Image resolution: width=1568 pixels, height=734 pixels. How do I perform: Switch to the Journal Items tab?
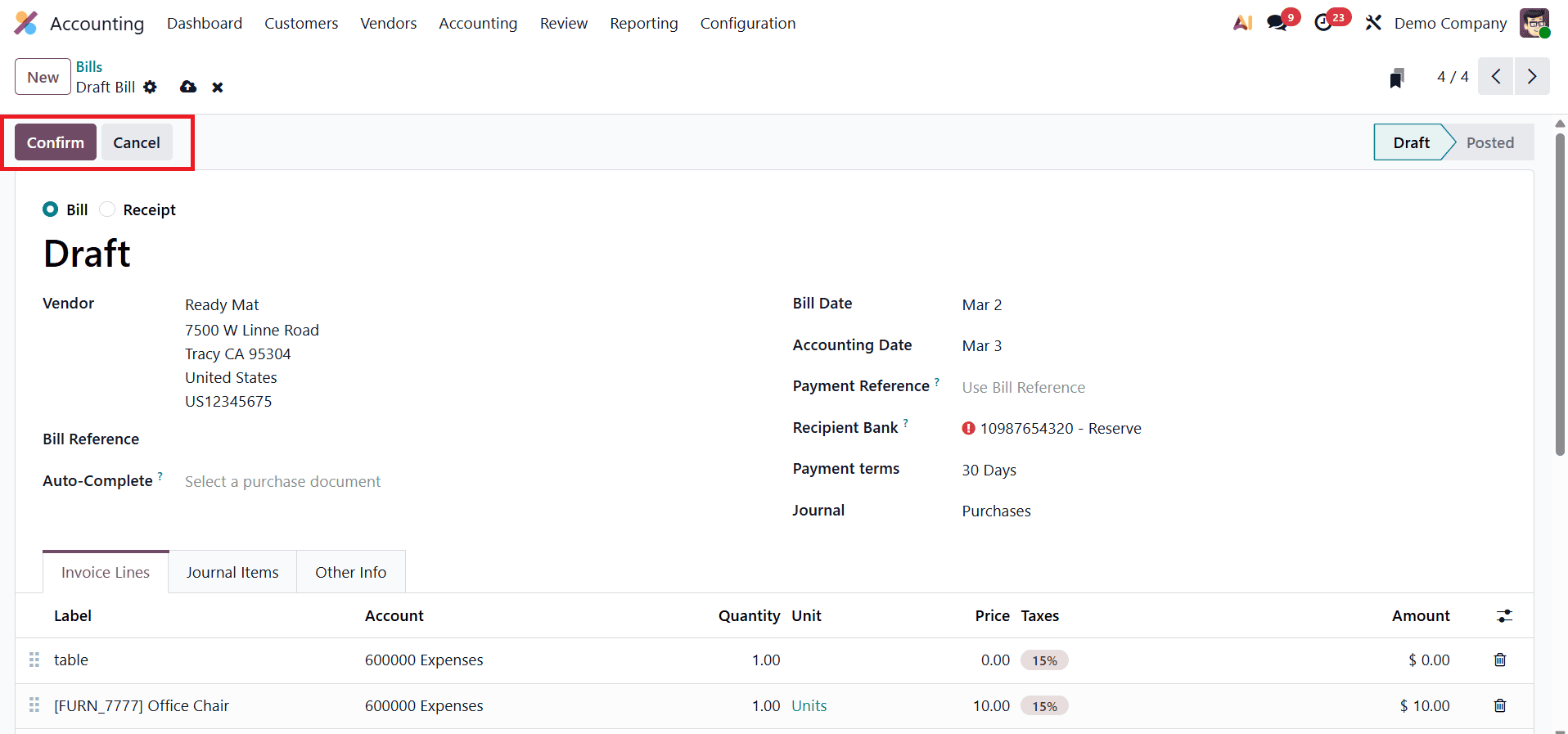pyautogui.click(x=232, y=572)
